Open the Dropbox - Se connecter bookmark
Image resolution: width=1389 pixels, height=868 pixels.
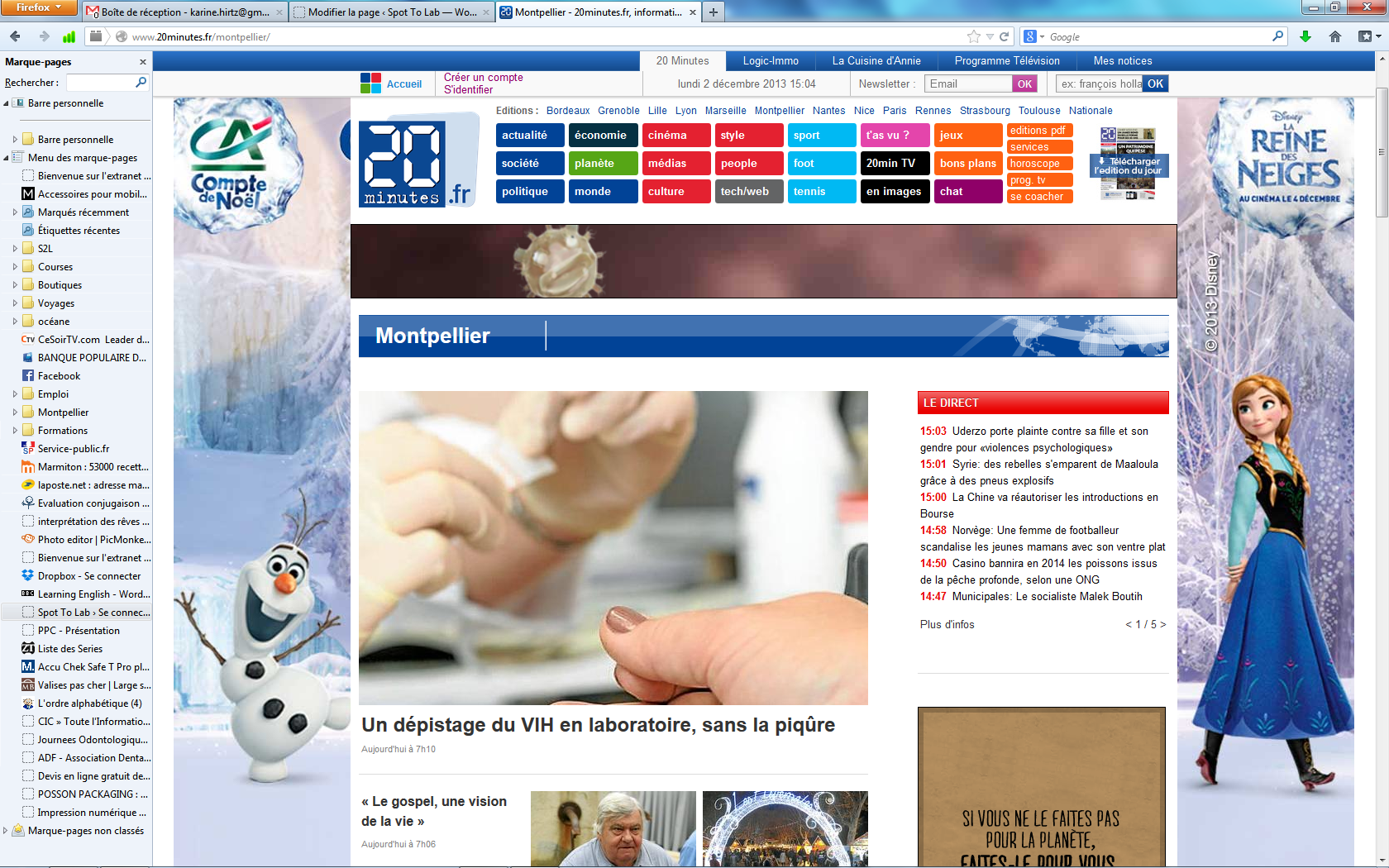(x=88, y=575)
